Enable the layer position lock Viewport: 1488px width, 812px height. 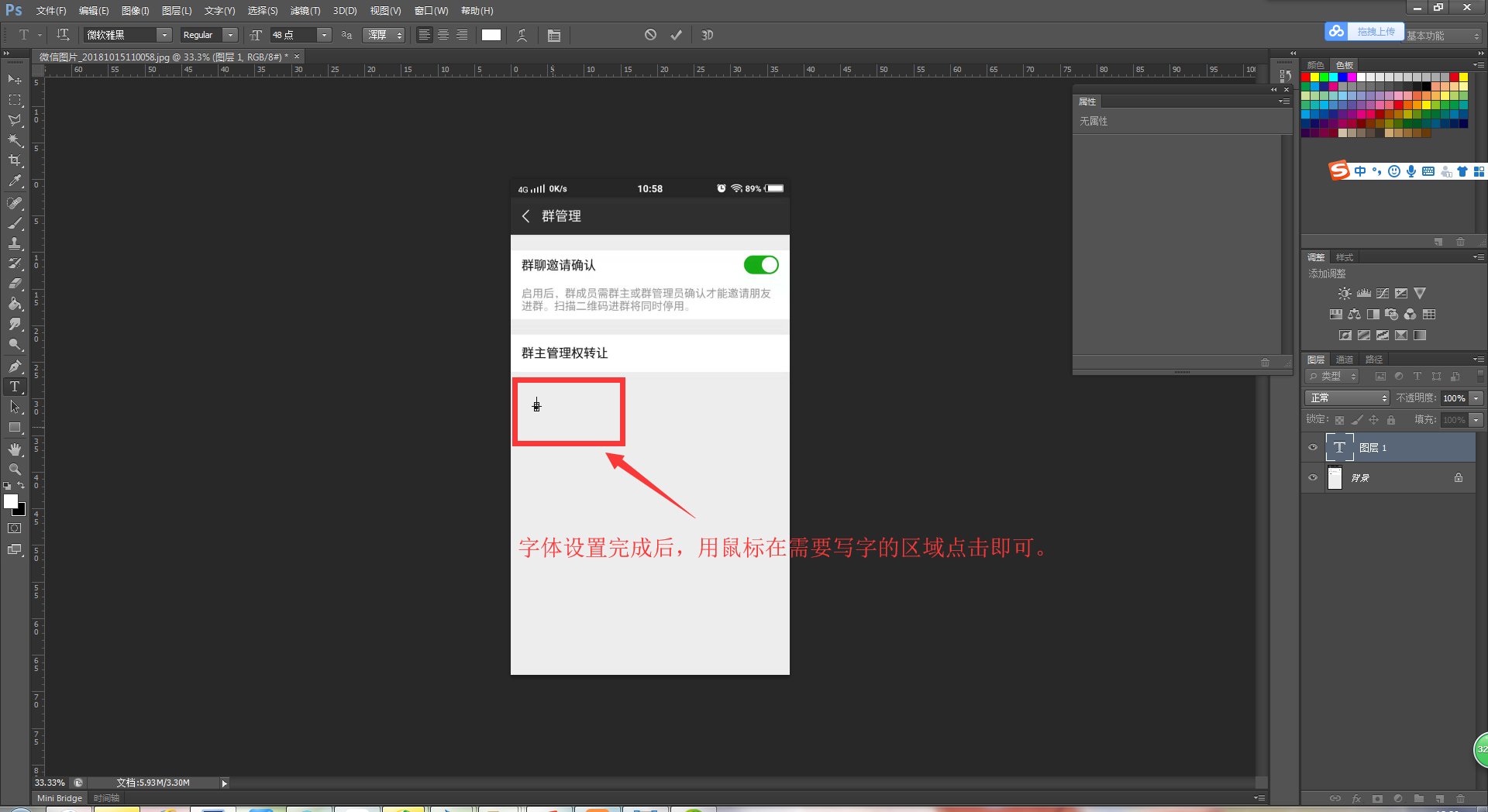click(x=1374, y=419)
